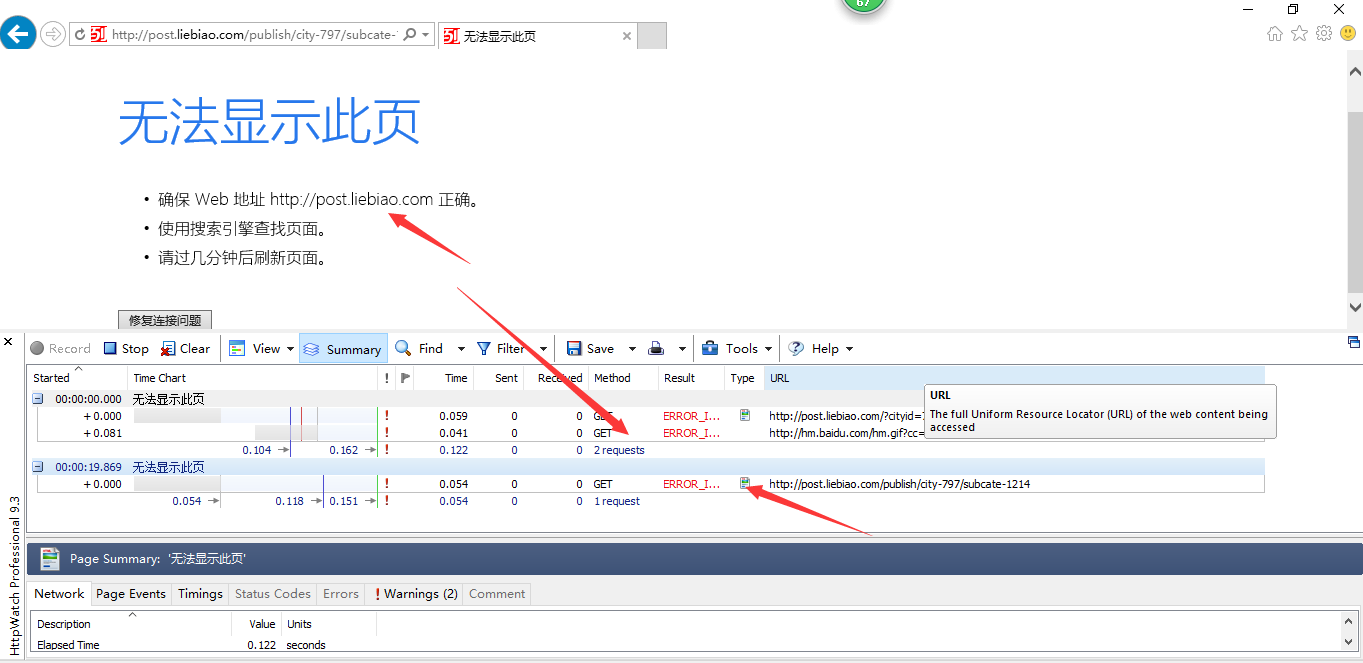1363x663 pixels.
Task: Open the Find search tool
Action: (x=420, y=349)
